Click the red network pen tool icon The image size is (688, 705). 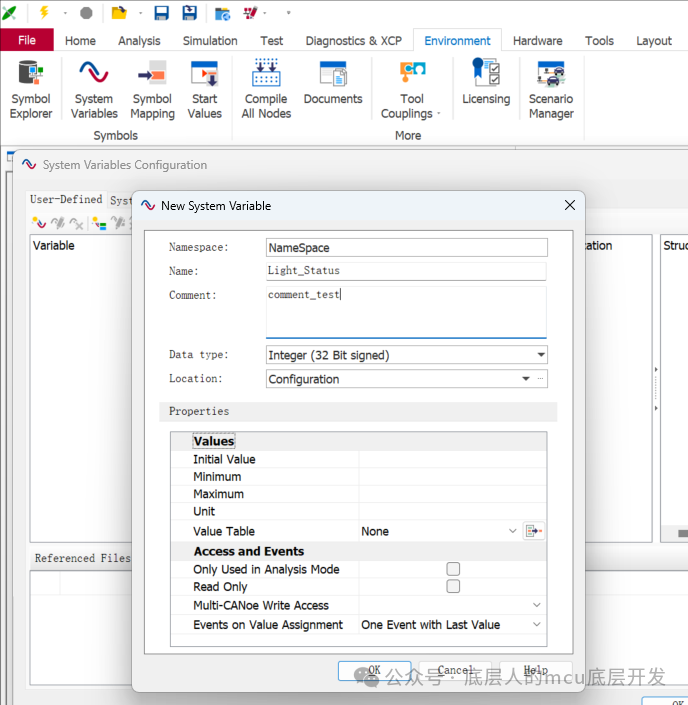coord(250,13)
